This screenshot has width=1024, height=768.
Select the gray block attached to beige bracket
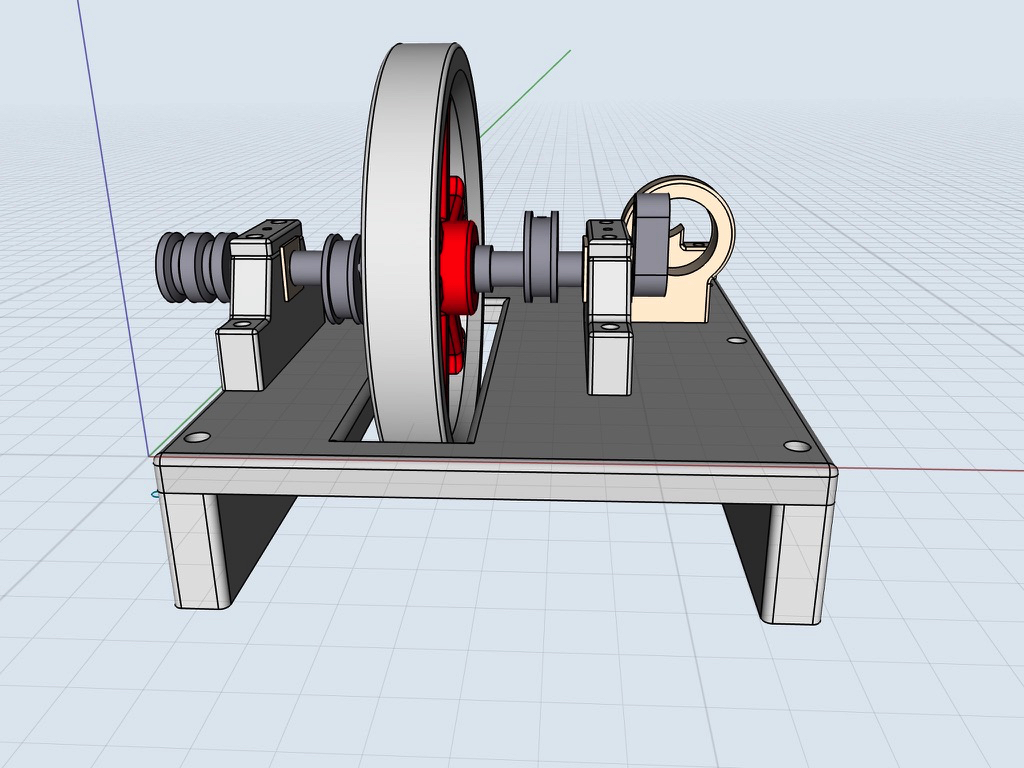point(650,244)
